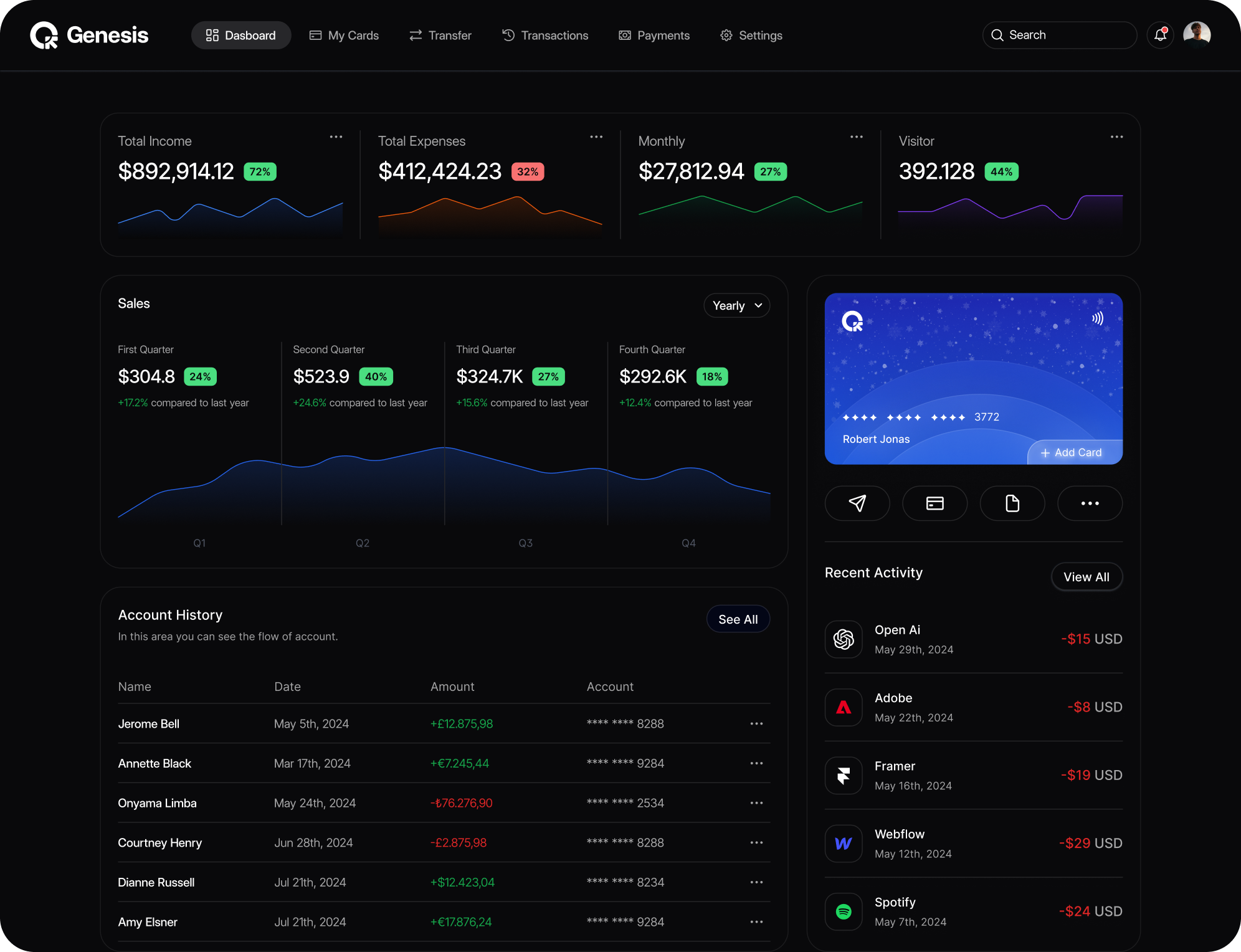This screenshot has width=1241, height=952.
Task: Click the Genesis logo icon
Action: (x=44, y=36)
